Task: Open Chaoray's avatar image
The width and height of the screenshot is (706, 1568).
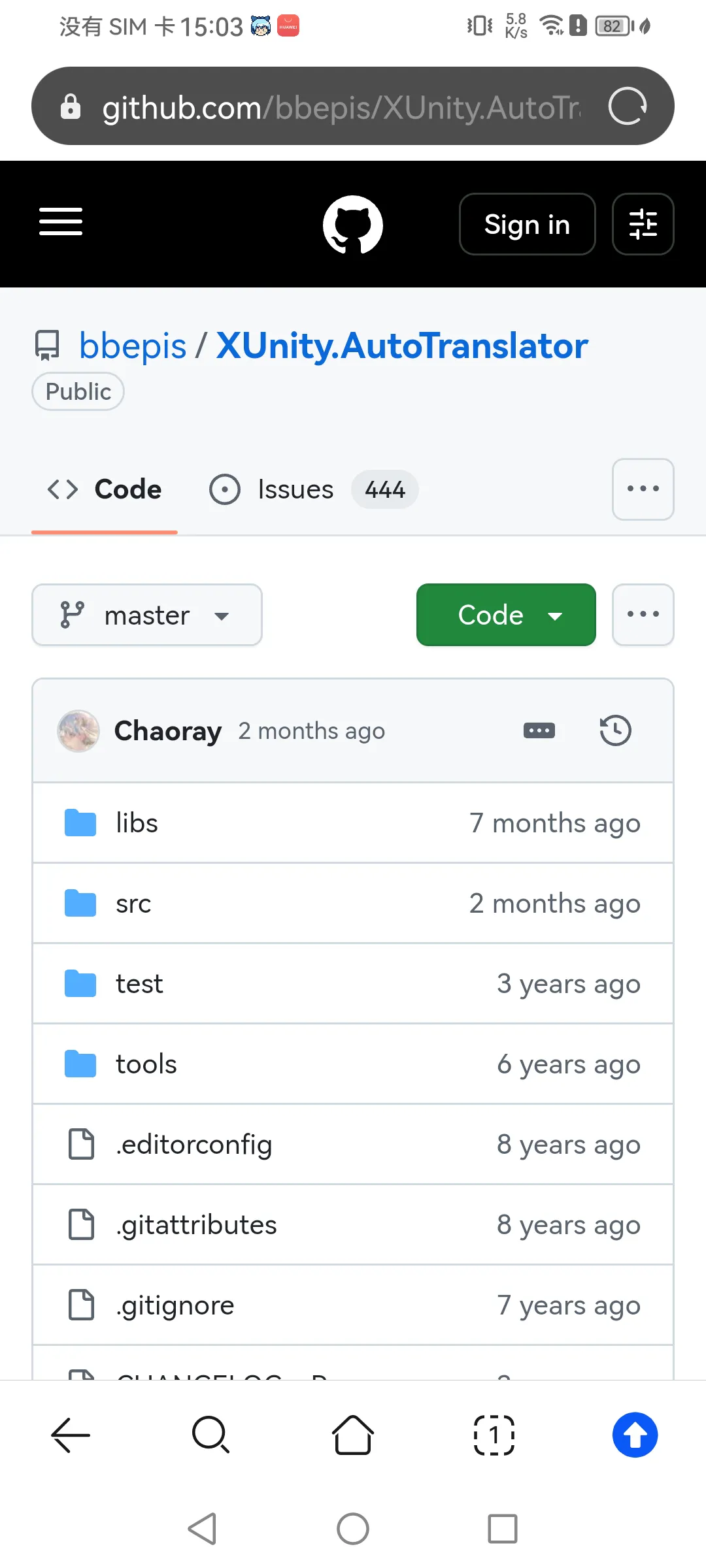Action: pyautogui.click(x=78, y=730)
